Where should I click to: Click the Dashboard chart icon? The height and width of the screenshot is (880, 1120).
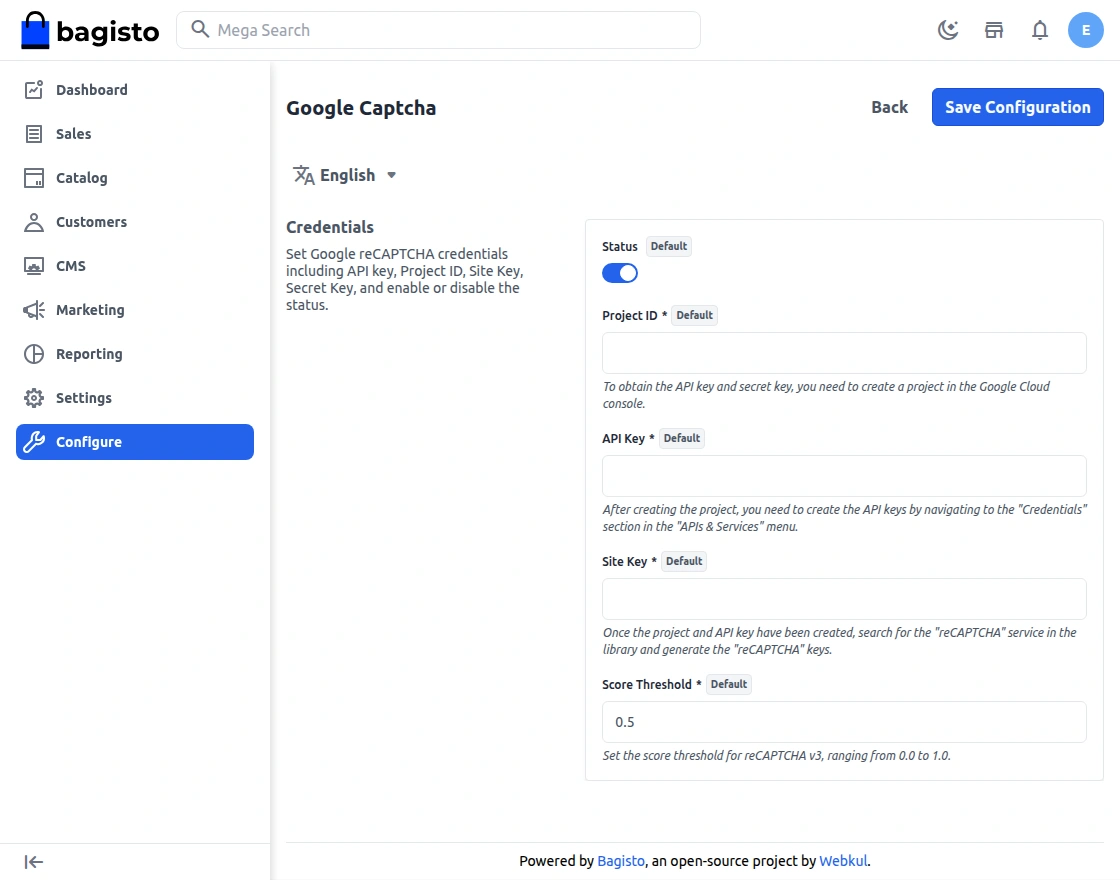coord(34,90)
